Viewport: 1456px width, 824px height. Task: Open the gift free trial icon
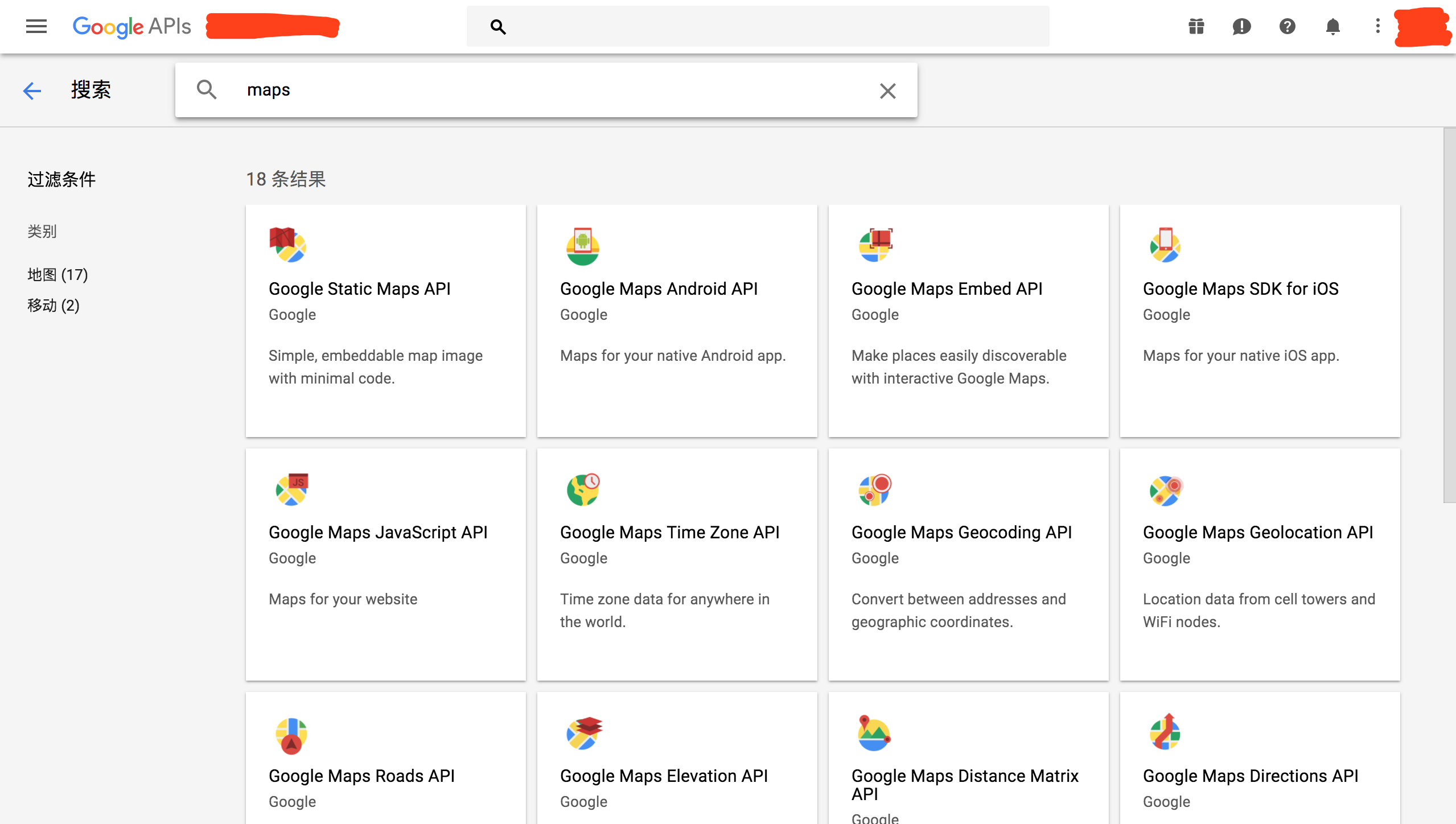(1196, 26)
